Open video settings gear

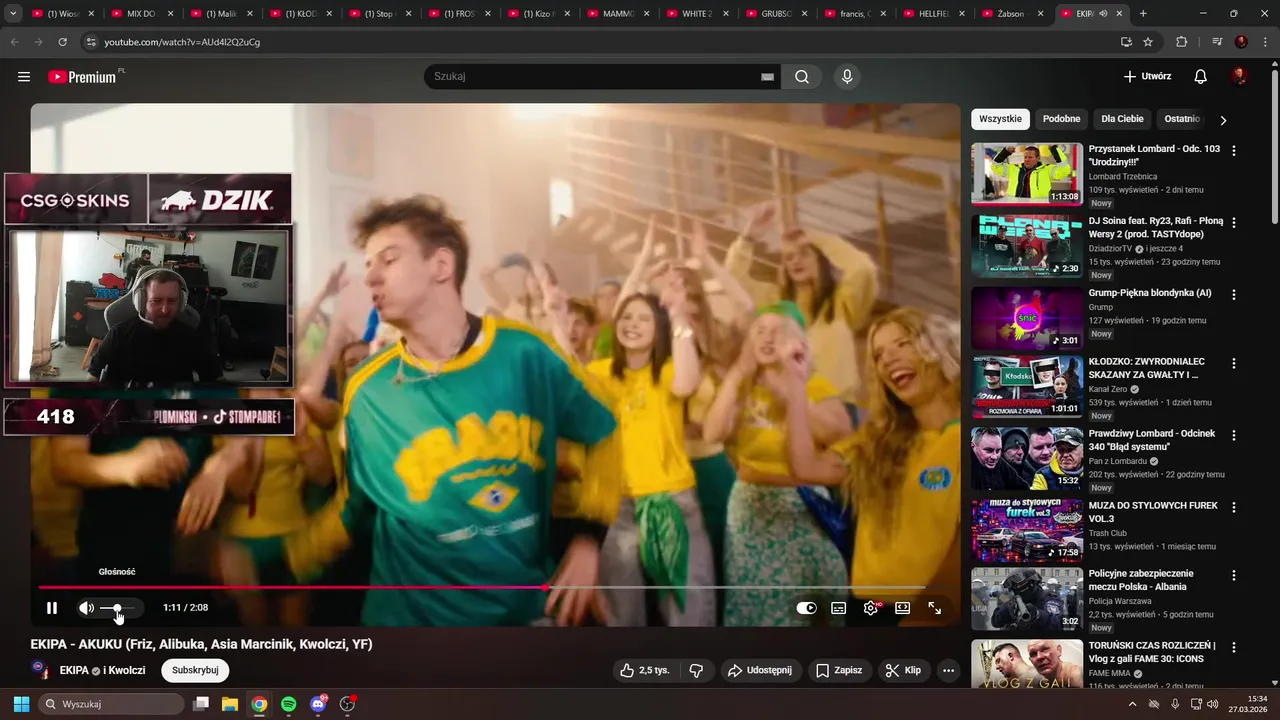871,608
